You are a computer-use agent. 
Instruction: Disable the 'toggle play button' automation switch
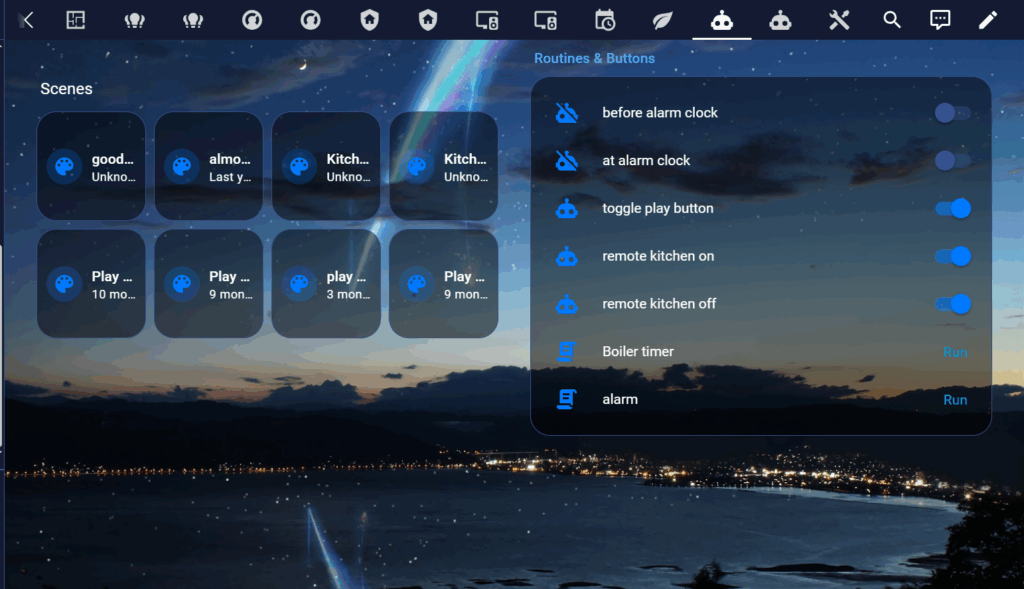pyautogui.click(x=952, y=208)
